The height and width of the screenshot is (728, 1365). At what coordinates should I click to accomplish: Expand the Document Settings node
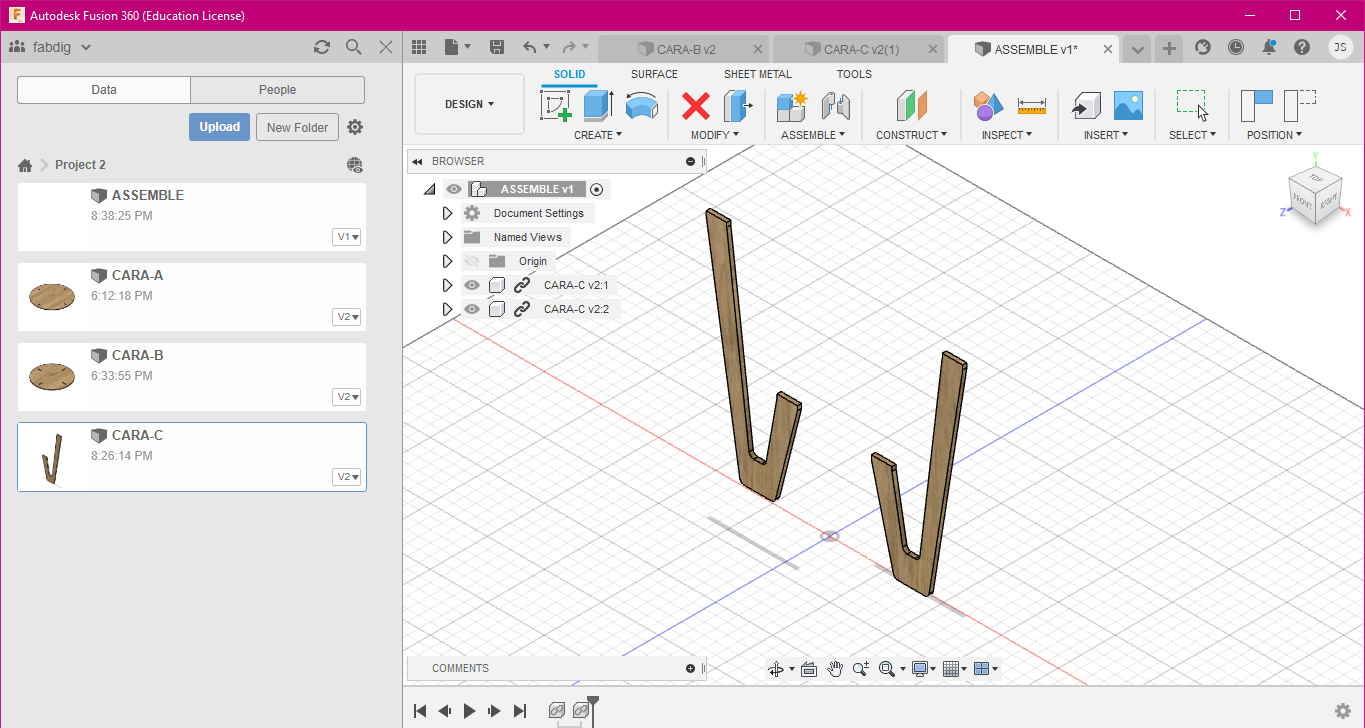point(447,213)
